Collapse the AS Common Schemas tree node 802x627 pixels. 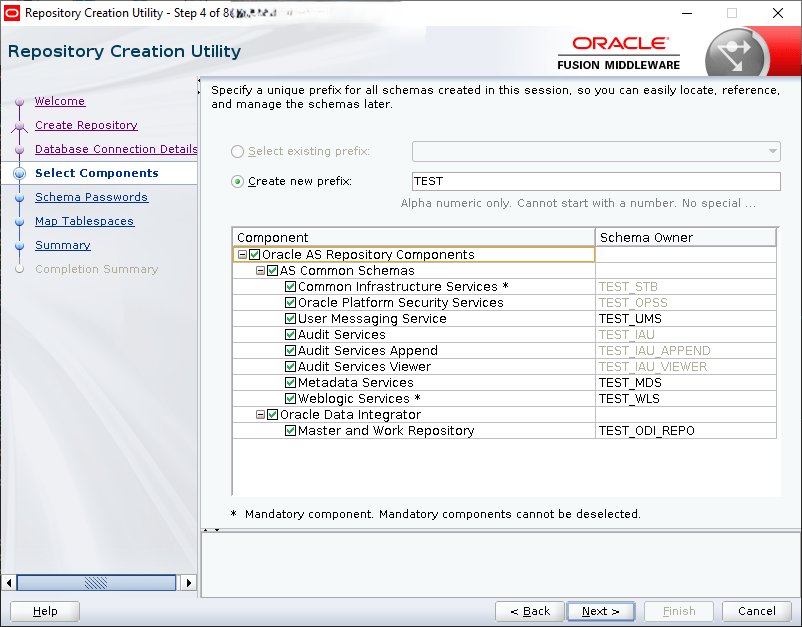260,271
